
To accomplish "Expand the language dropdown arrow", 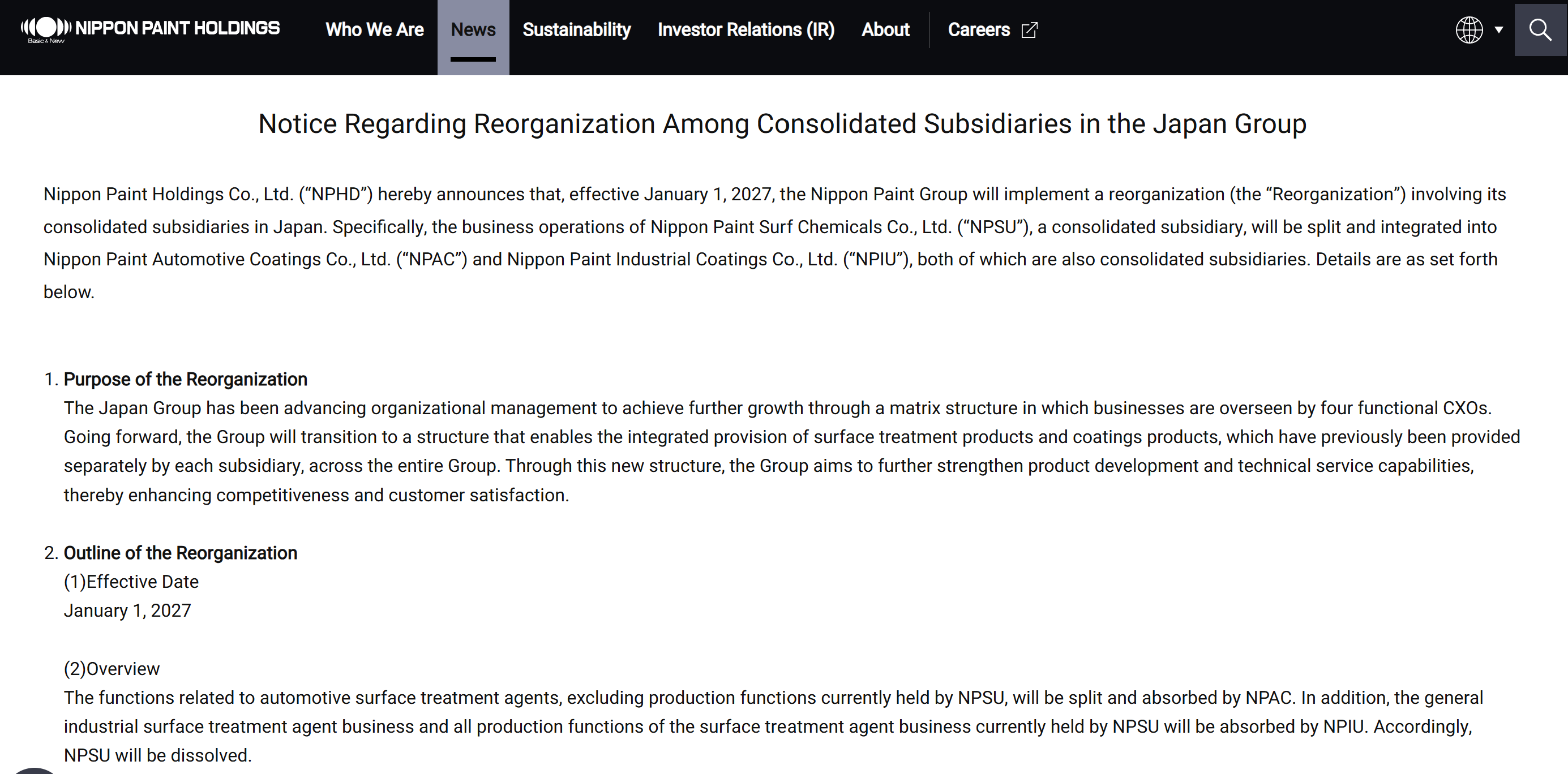I will pyautogui.click(x=1498, y=30).
